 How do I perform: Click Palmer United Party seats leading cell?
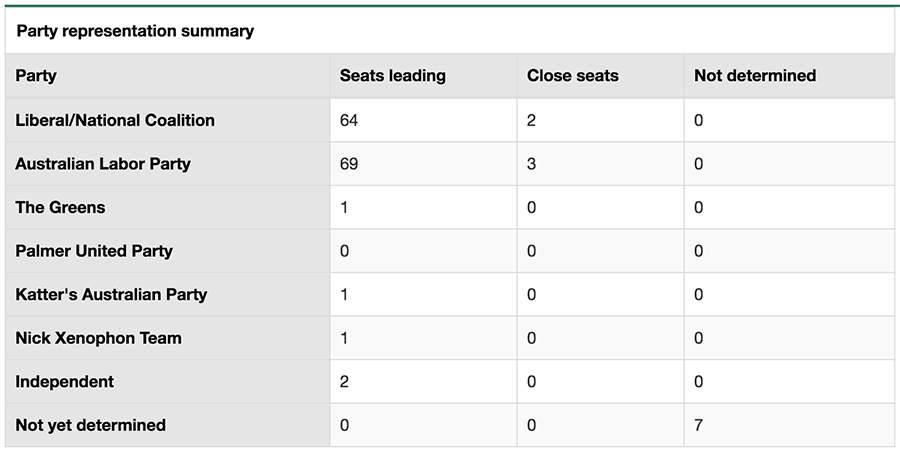(x=424, y=251)
